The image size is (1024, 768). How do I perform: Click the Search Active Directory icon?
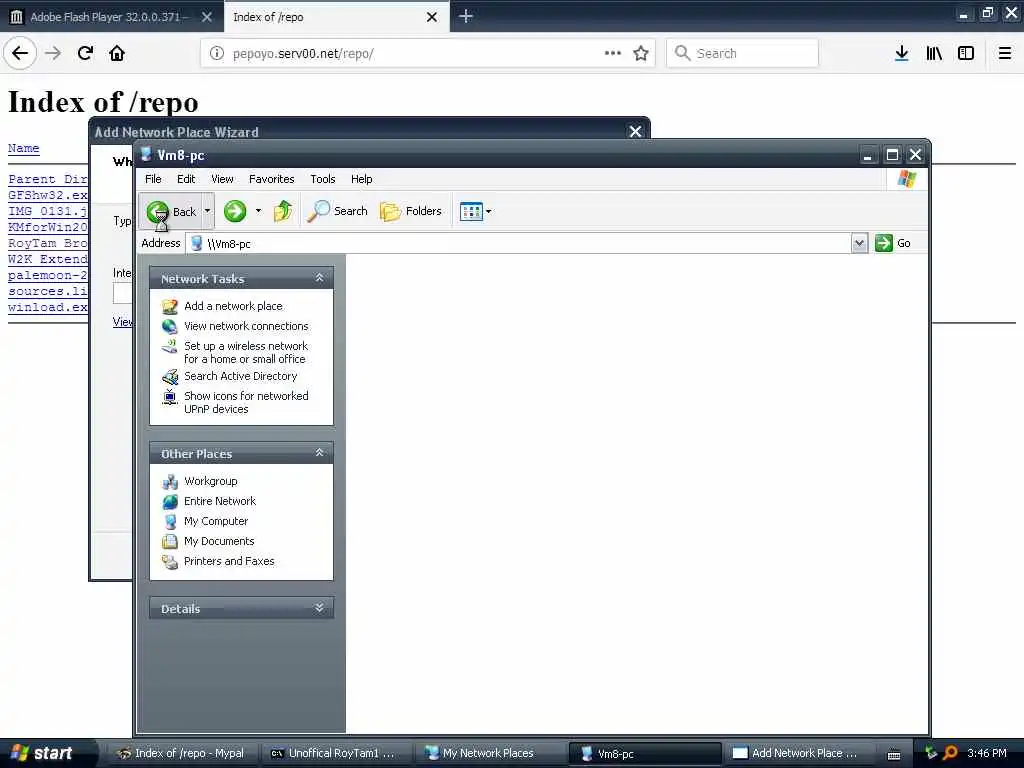[170, 377]
